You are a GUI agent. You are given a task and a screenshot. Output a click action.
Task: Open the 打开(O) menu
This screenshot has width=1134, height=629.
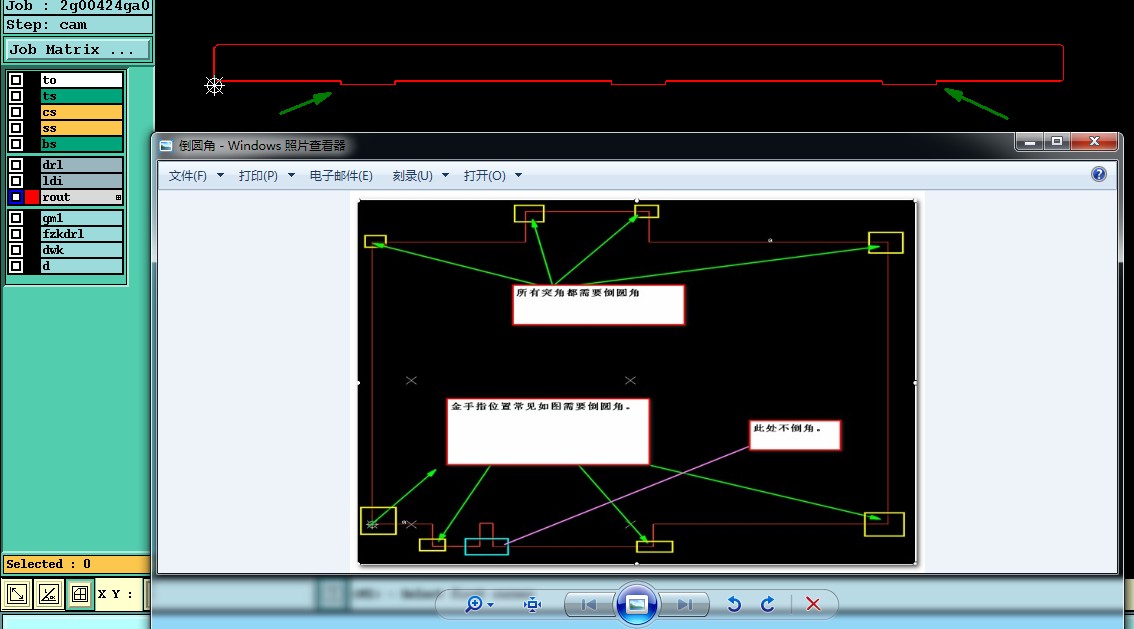(485, 176)
